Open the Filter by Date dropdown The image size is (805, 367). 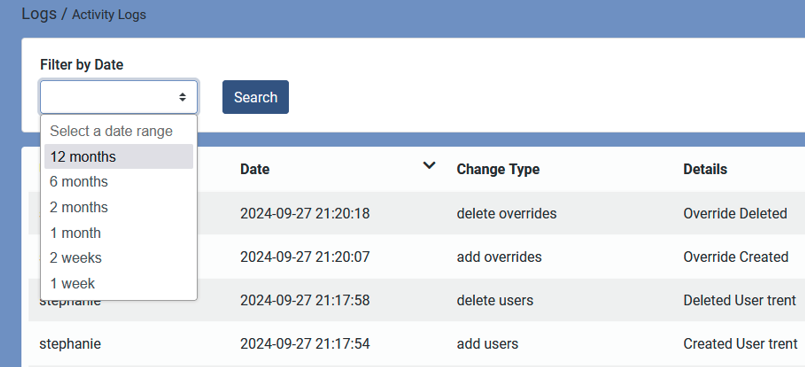pyautogui.click(x=119, y=97)
